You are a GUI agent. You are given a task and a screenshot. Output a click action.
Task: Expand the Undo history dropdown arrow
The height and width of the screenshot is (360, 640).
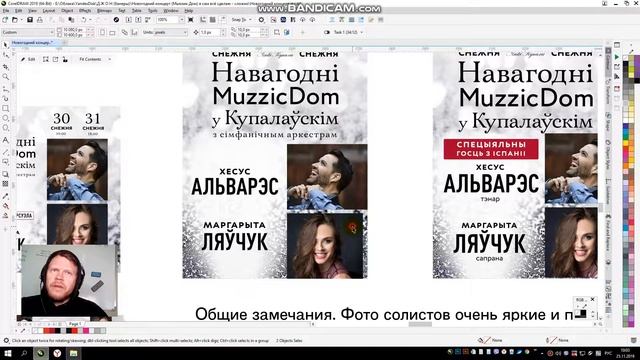pos(91,20)
